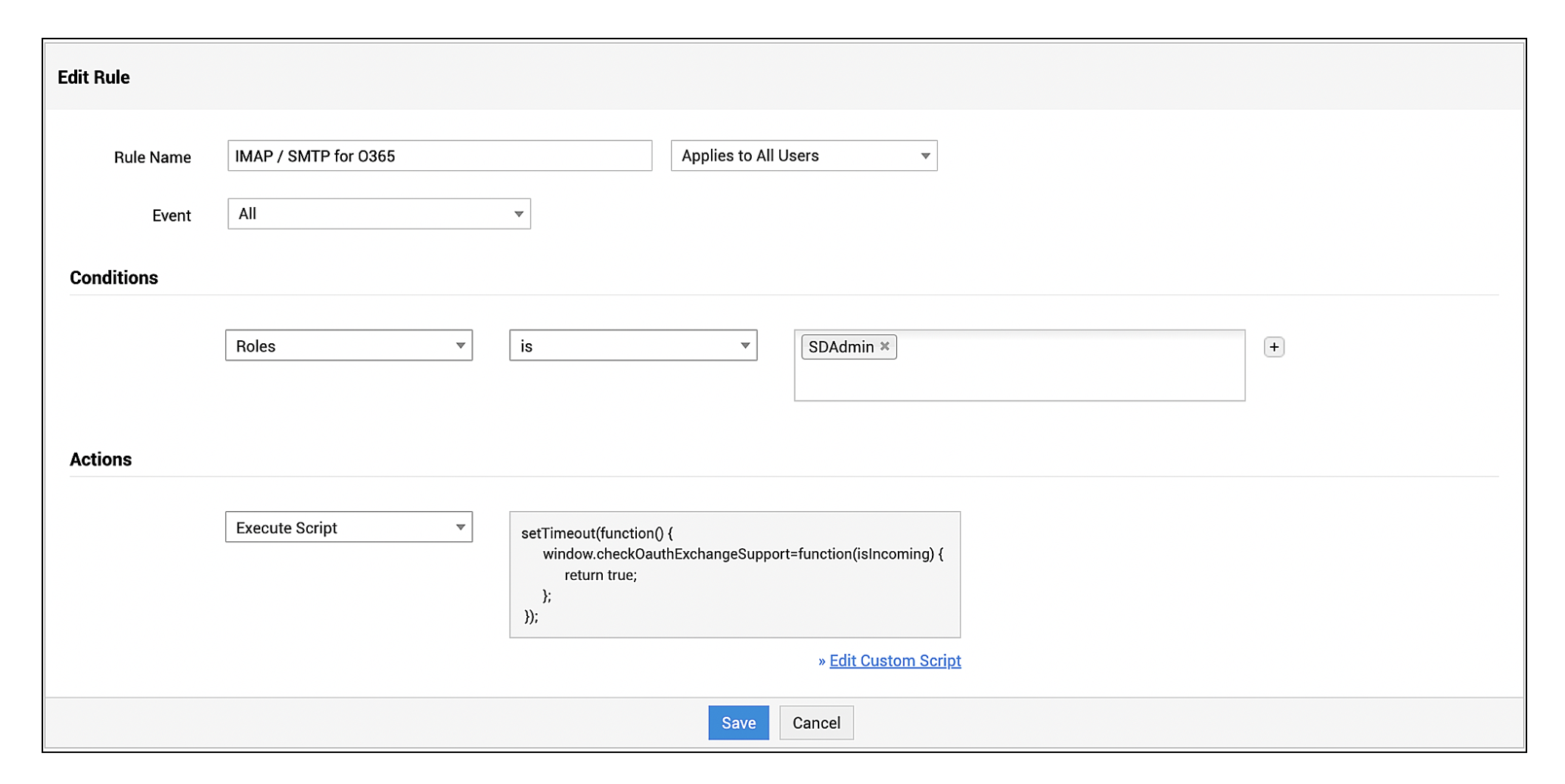Add a new condition with plus icon
This screenshot has height=784, width=1565.
point(1274,347)
